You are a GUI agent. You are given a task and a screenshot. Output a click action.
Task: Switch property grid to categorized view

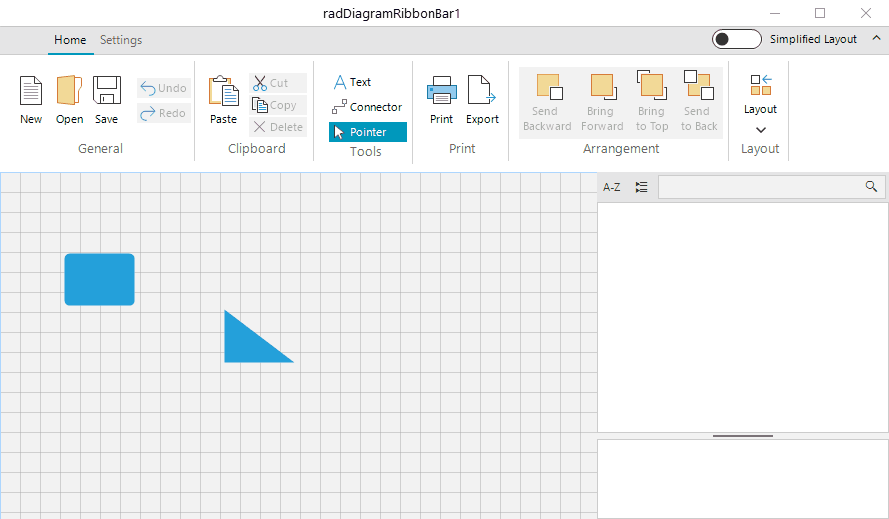(641, 187)
